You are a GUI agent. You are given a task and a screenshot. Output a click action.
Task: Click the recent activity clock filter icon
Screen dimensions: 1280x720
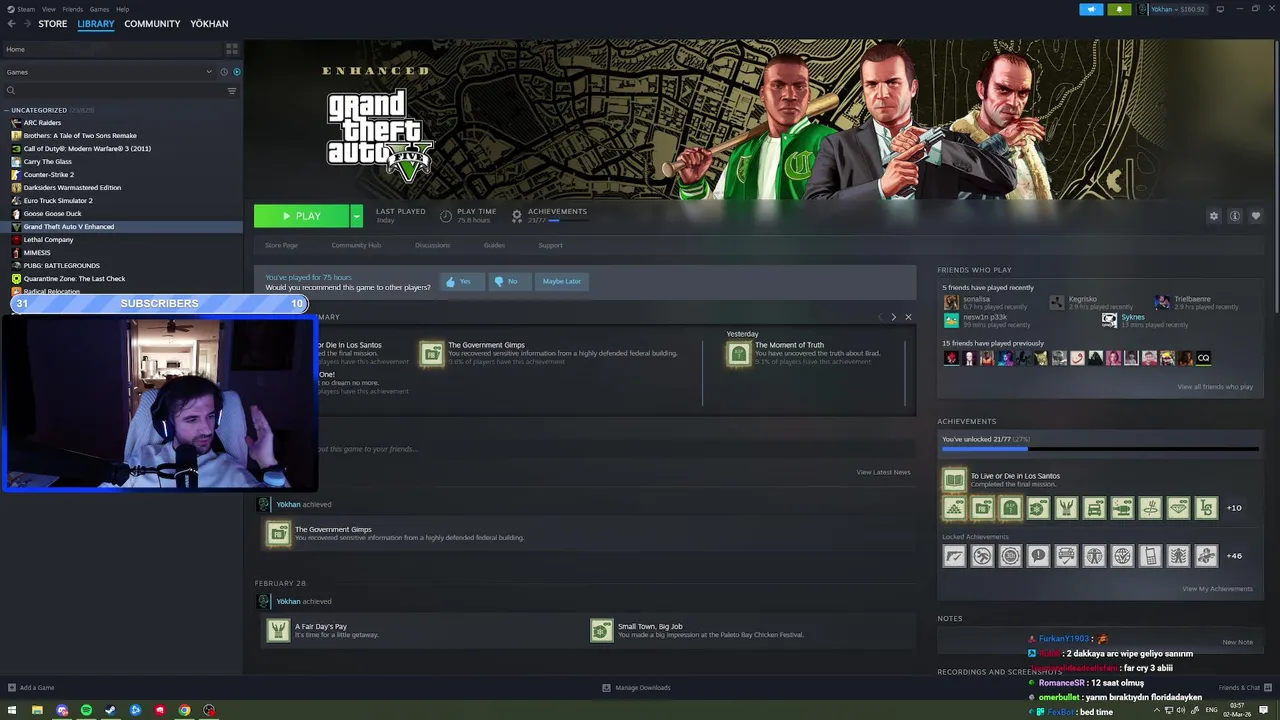(224, 72)
